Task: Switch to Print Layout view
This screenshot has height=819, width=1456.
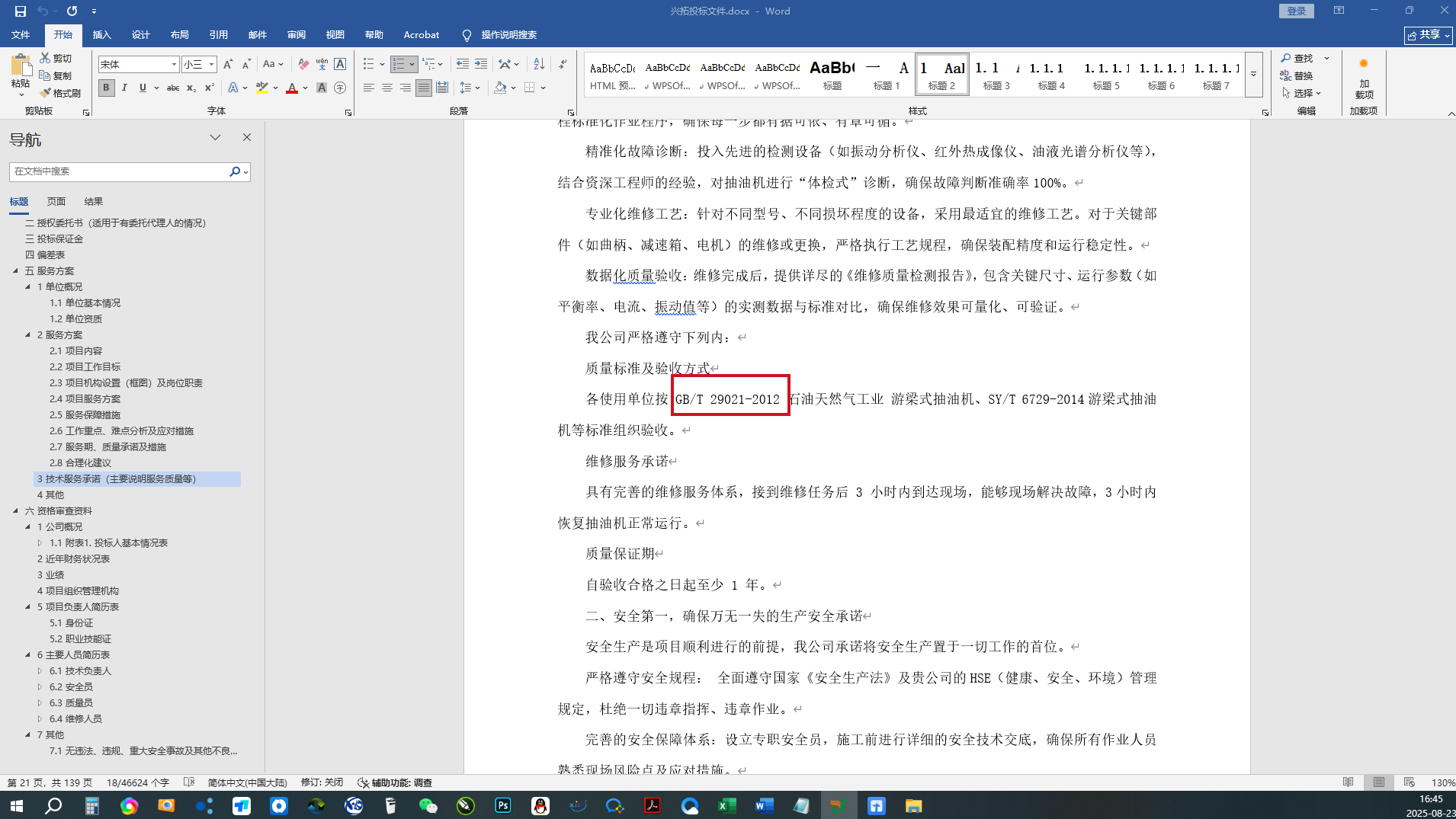Action: coord(1379,782)
